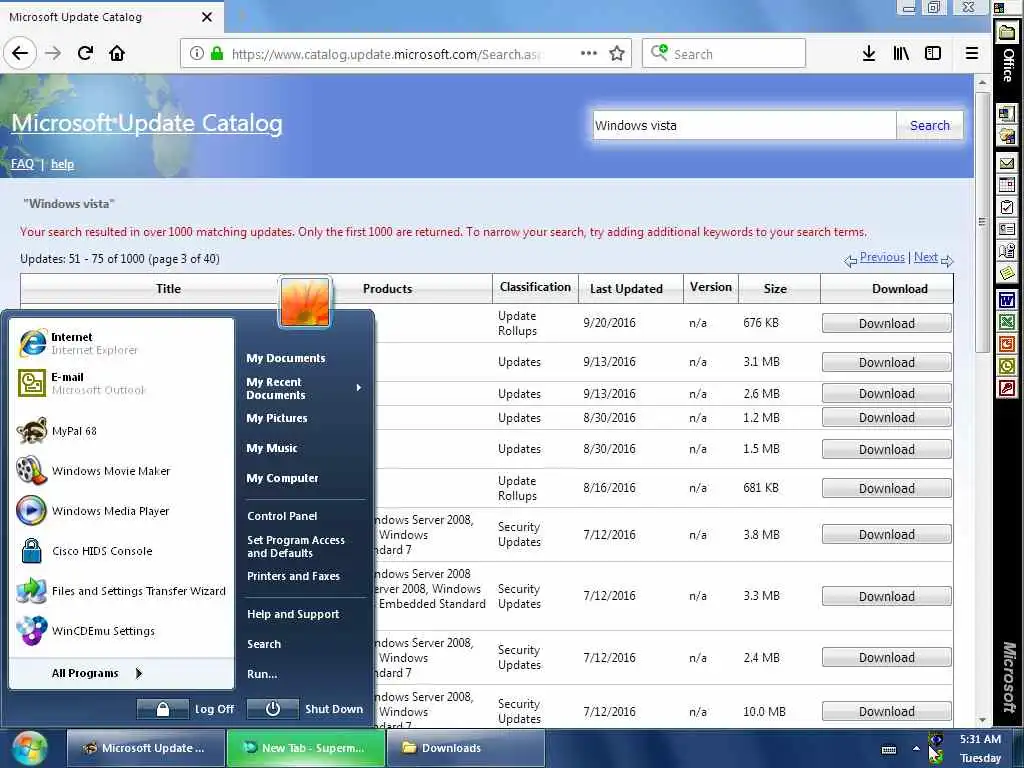1024x768 pixels.
Task: Click PowerPoint icon on Office shortcut bar
Action: click(1007, 344)
